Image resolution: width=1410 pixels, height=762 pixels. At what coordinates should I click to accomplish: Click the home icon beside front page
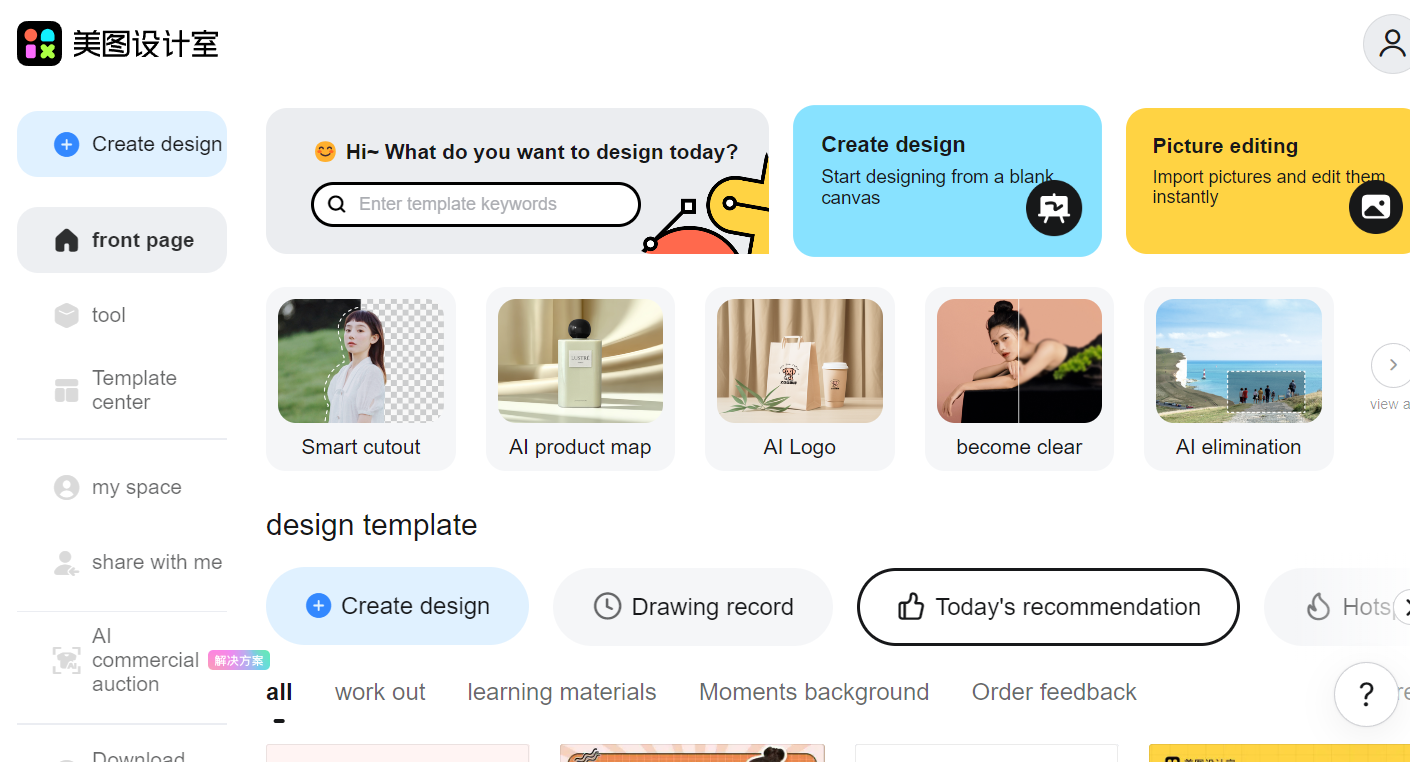tap(66, 239)
